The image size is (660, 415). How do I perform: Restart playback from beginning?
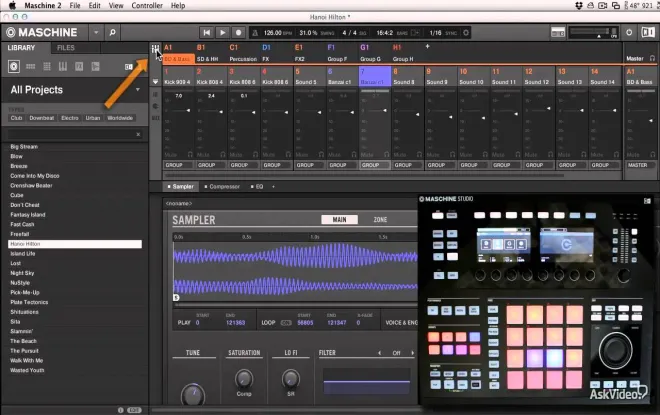pyautogui.click(x=206, y=32)
